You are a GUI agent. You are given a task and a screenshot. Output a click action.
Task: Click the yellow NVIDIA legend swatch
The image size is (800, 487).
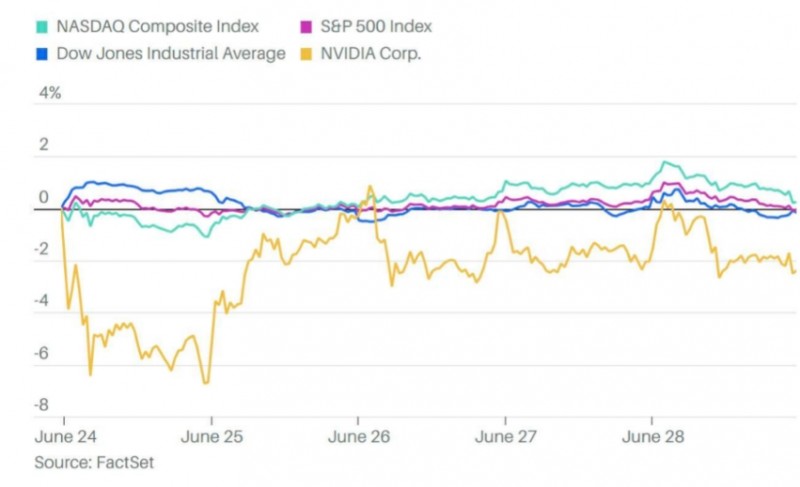308,53
